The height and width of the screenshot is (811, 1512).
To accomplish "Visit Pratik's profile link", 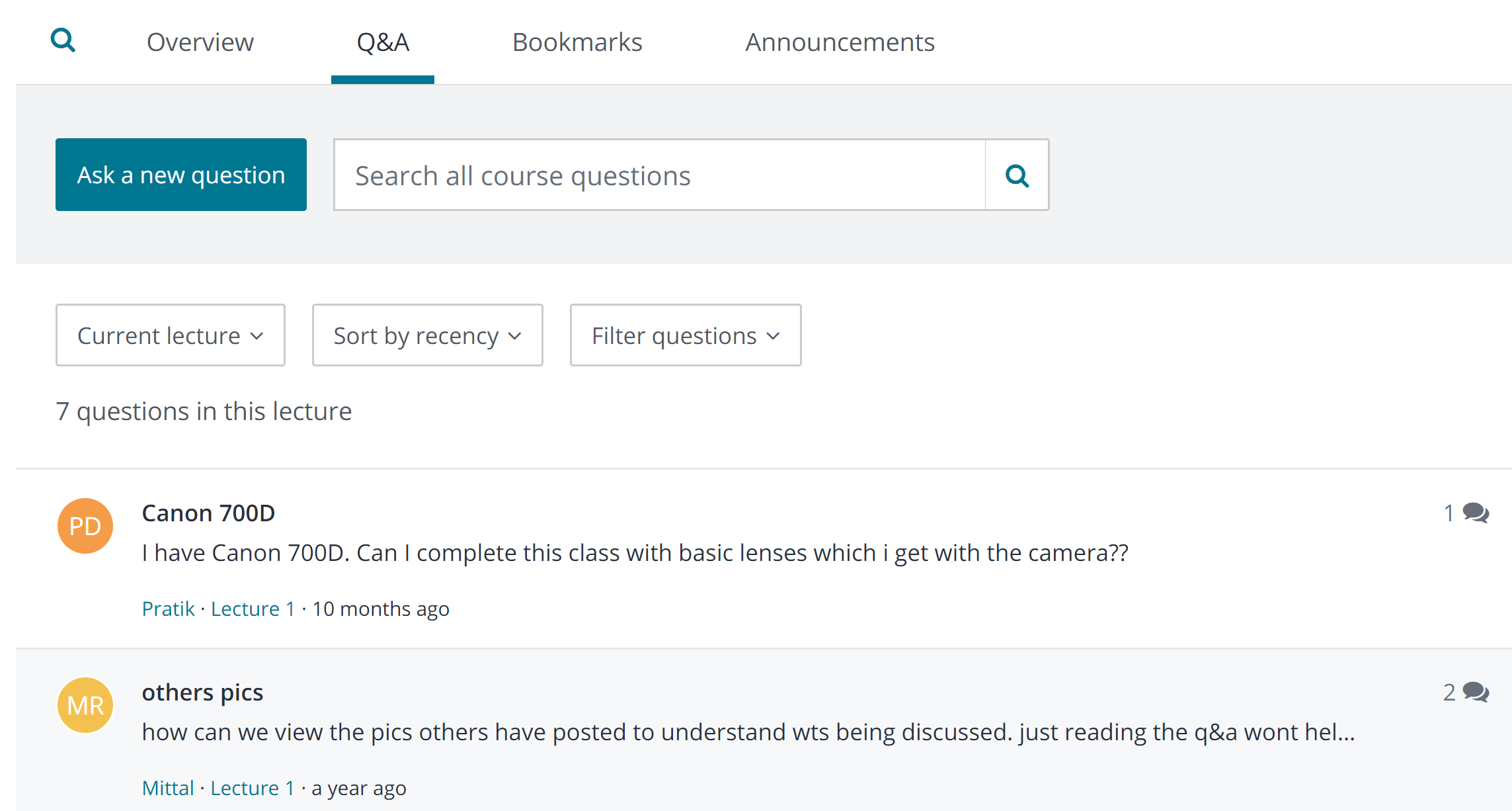I will click(x=169, y=609).
